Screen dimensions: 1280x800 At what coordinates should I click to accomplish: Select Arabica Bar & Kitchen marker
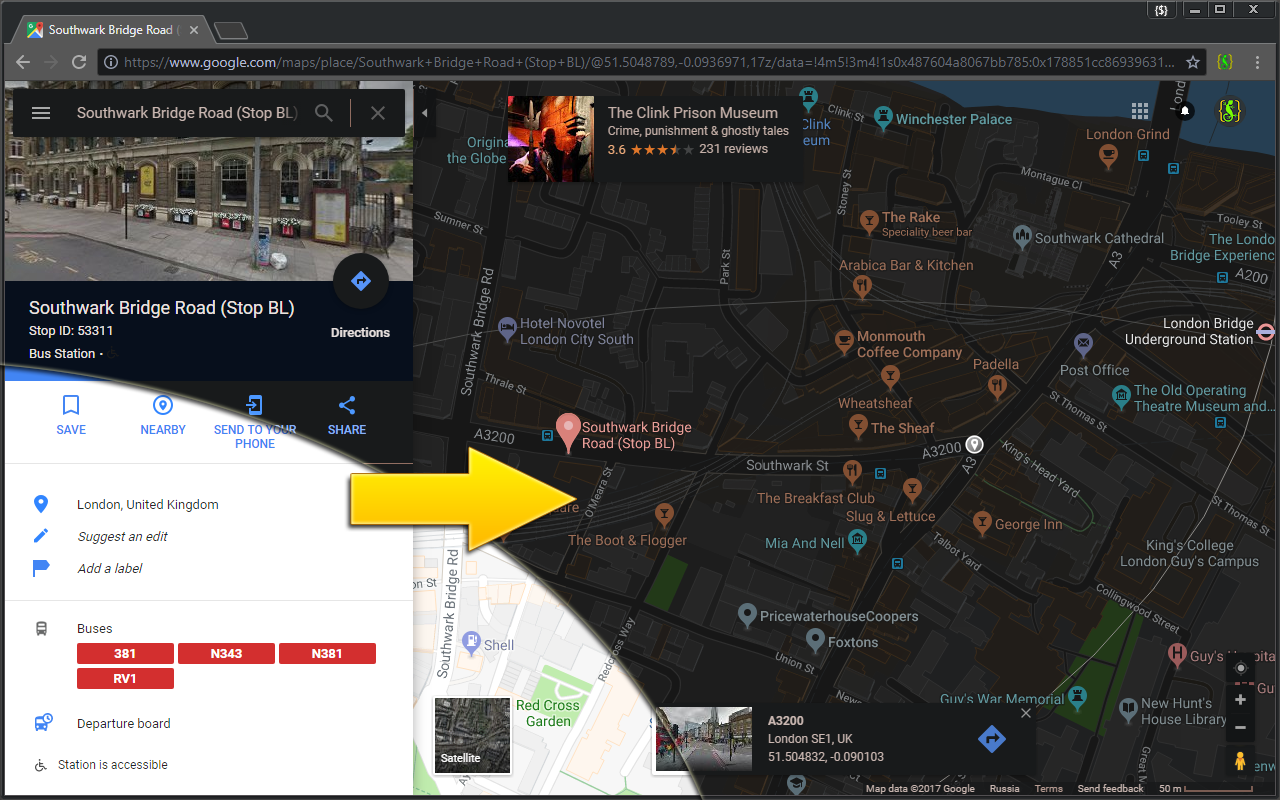tap(862, 287)
